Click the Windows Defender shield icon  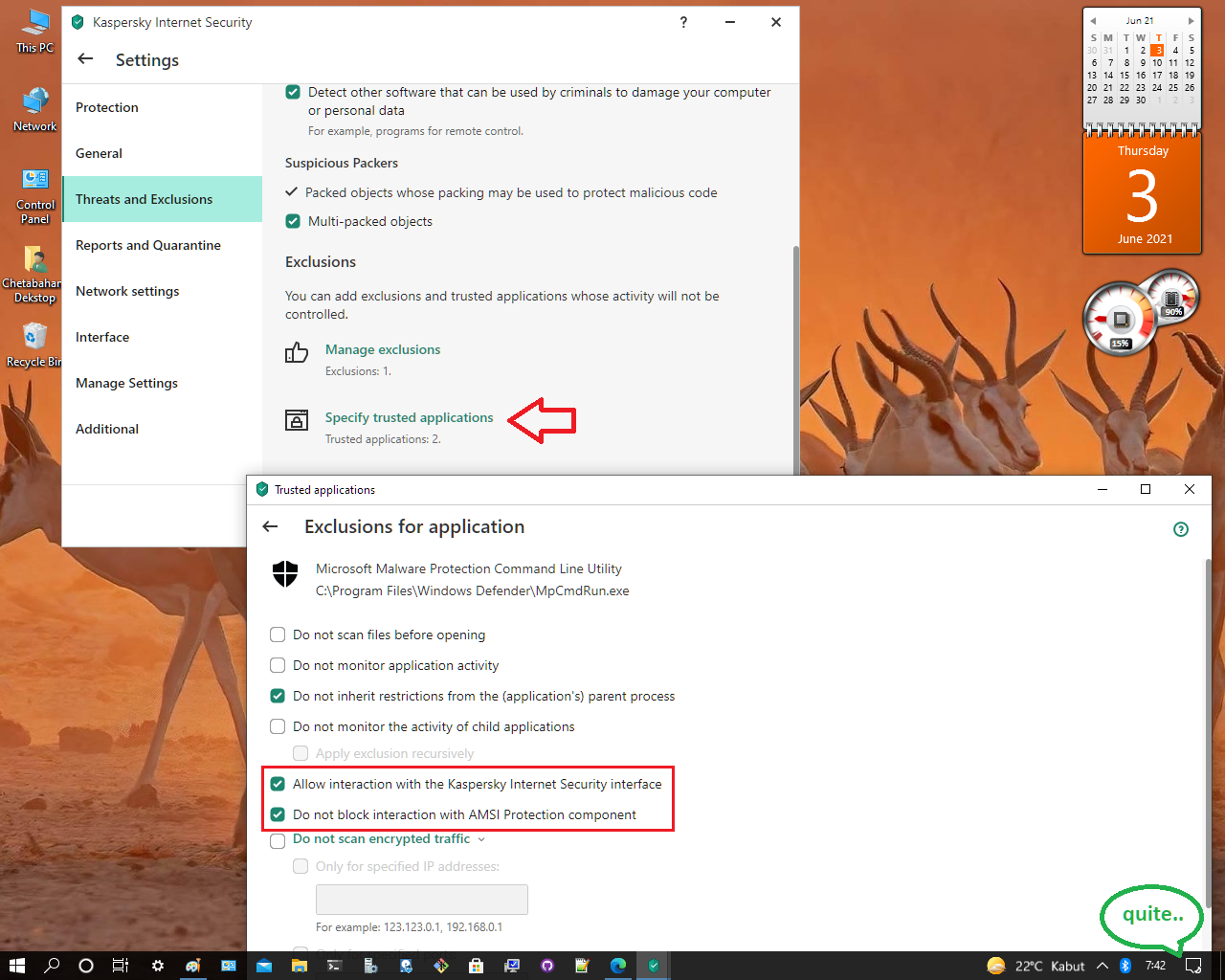tap(285, 573)
